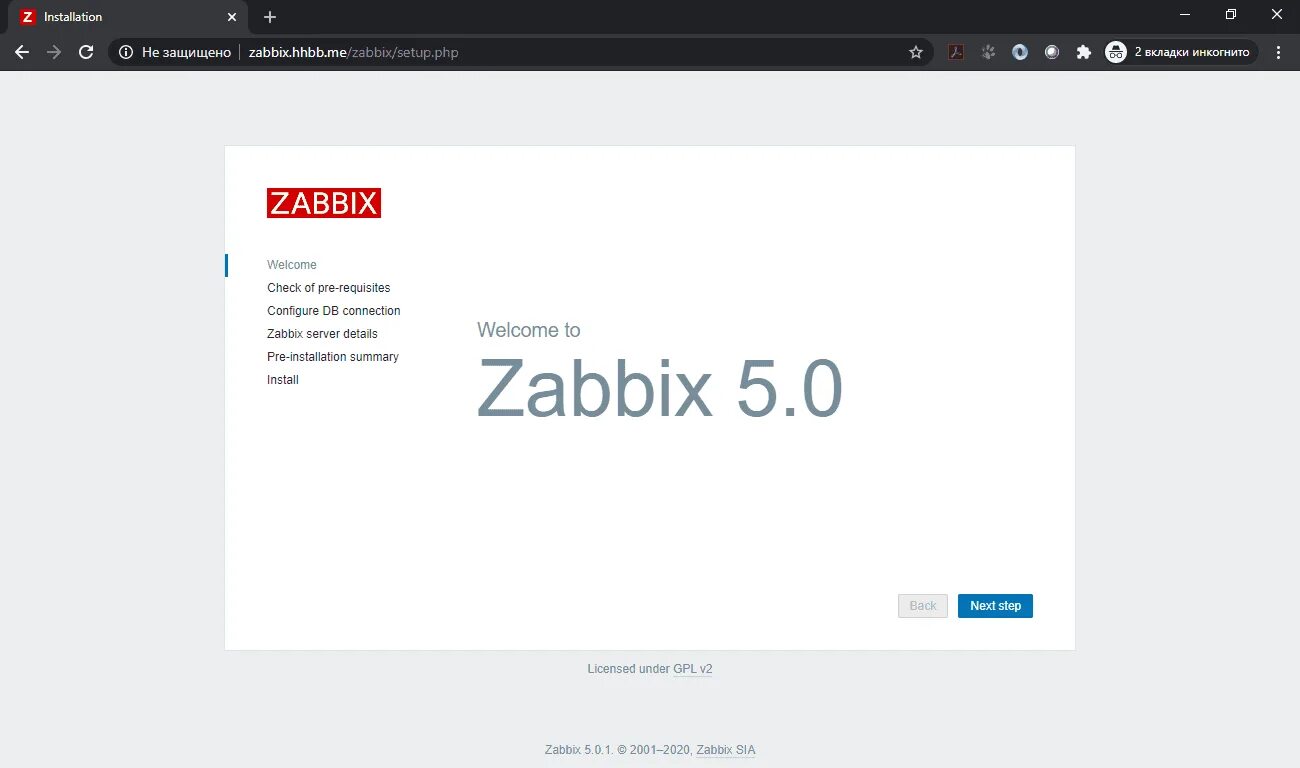Go back with the browser back arrow
Screen dimensions: 1300x768
(22, 52)
